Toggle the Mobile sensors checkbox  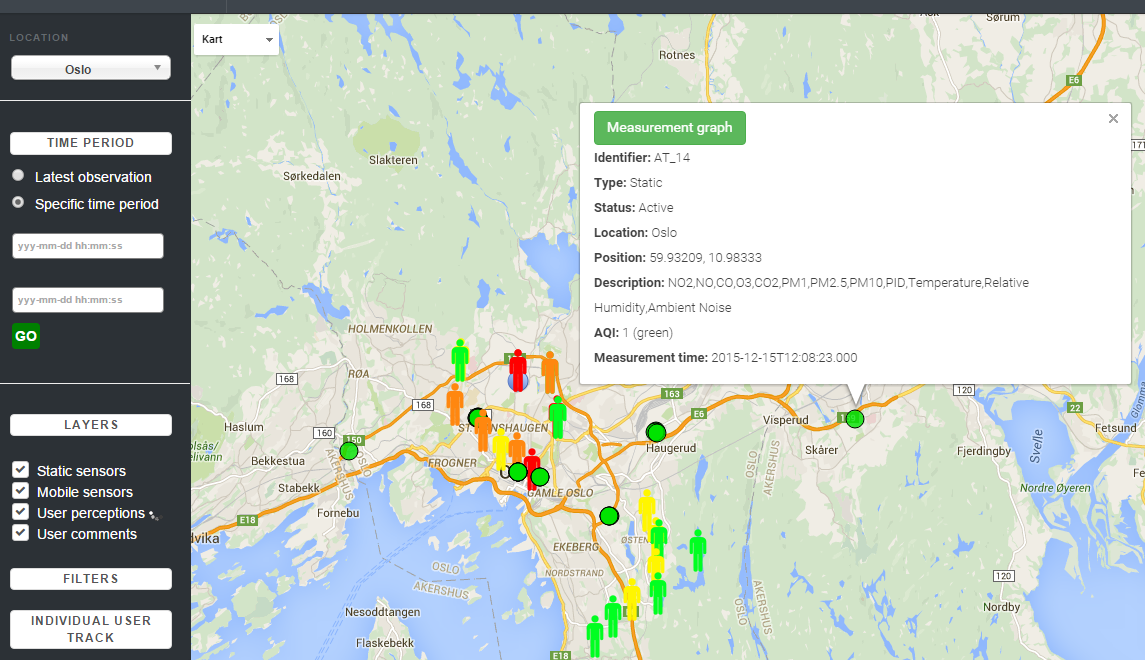click(x=20, y=491)
